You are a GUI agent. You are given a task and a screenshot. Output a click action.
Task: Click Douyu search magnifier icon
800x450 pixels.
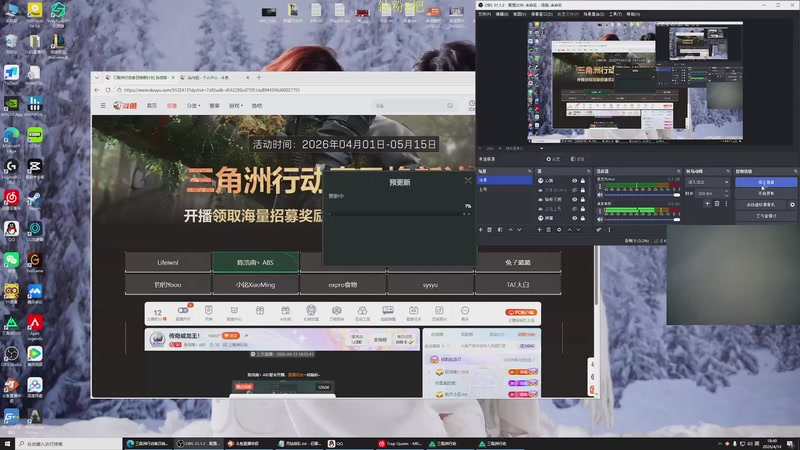click(450, 106)
